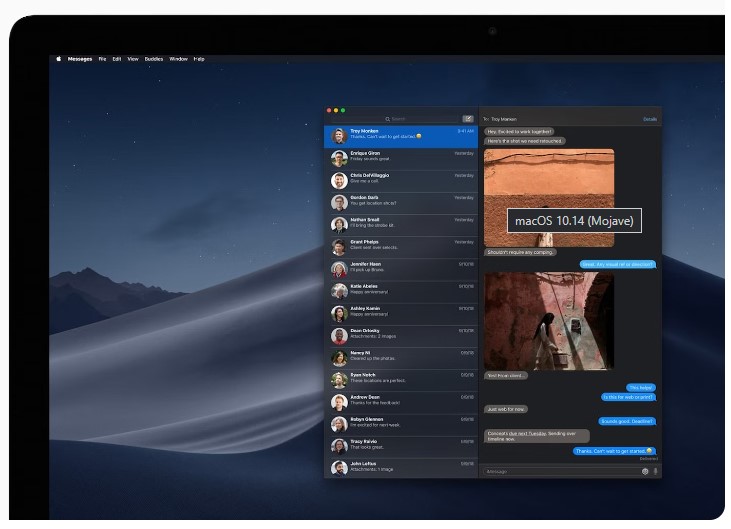This screenshot has width=731, height=529.
Task: Open the Messages app menu
Action: coord(80,59)
